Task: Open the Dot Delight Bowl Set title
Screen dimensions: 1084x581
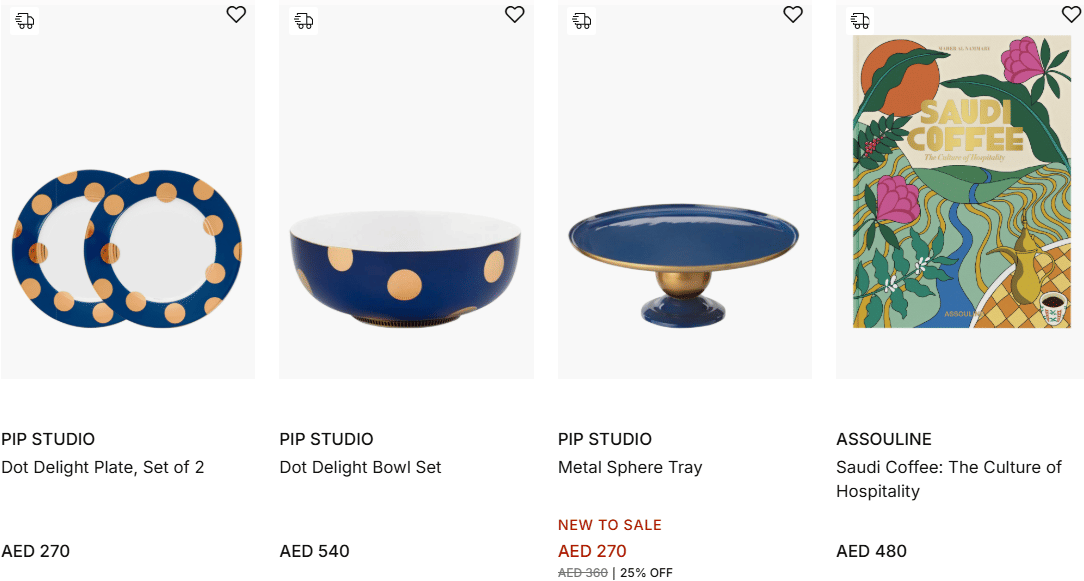Action: coord(360,467)
